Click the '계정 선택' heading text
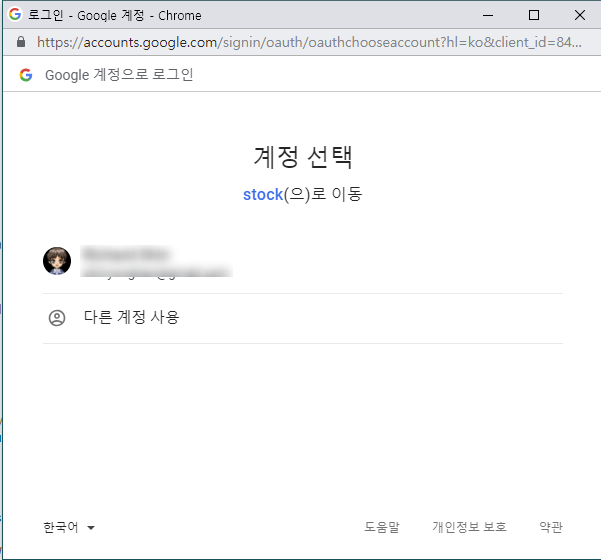 pyautogui.click(x=303, y=157)
